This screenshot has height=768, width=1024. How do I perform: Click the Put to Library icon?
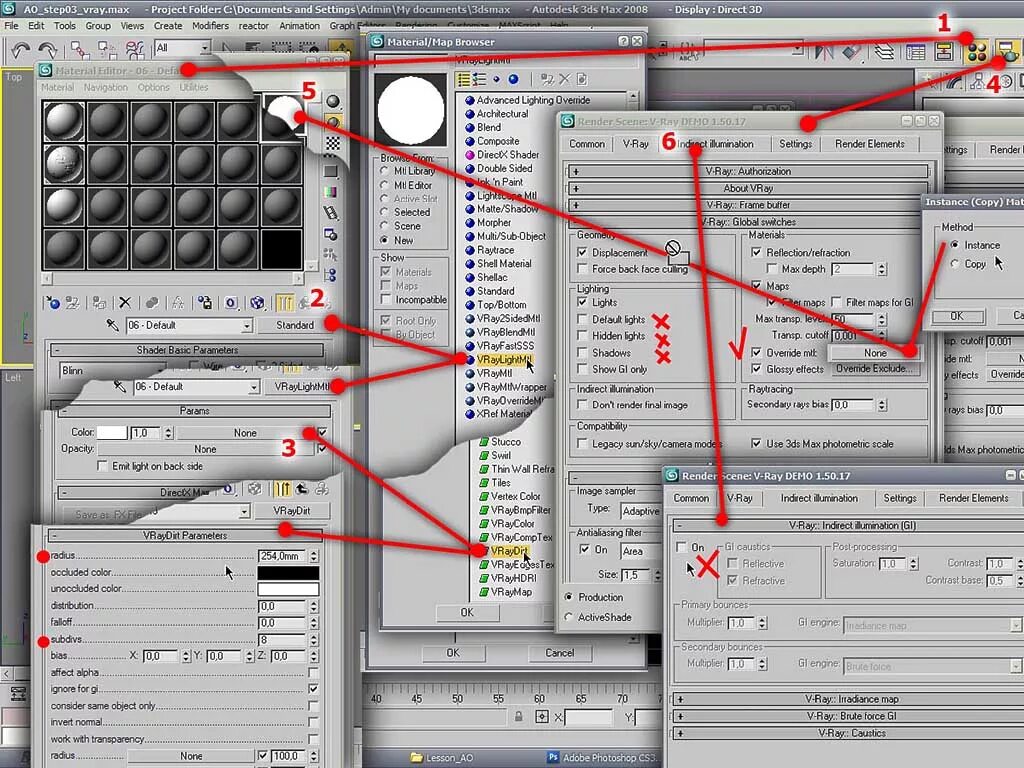[205, 303]
